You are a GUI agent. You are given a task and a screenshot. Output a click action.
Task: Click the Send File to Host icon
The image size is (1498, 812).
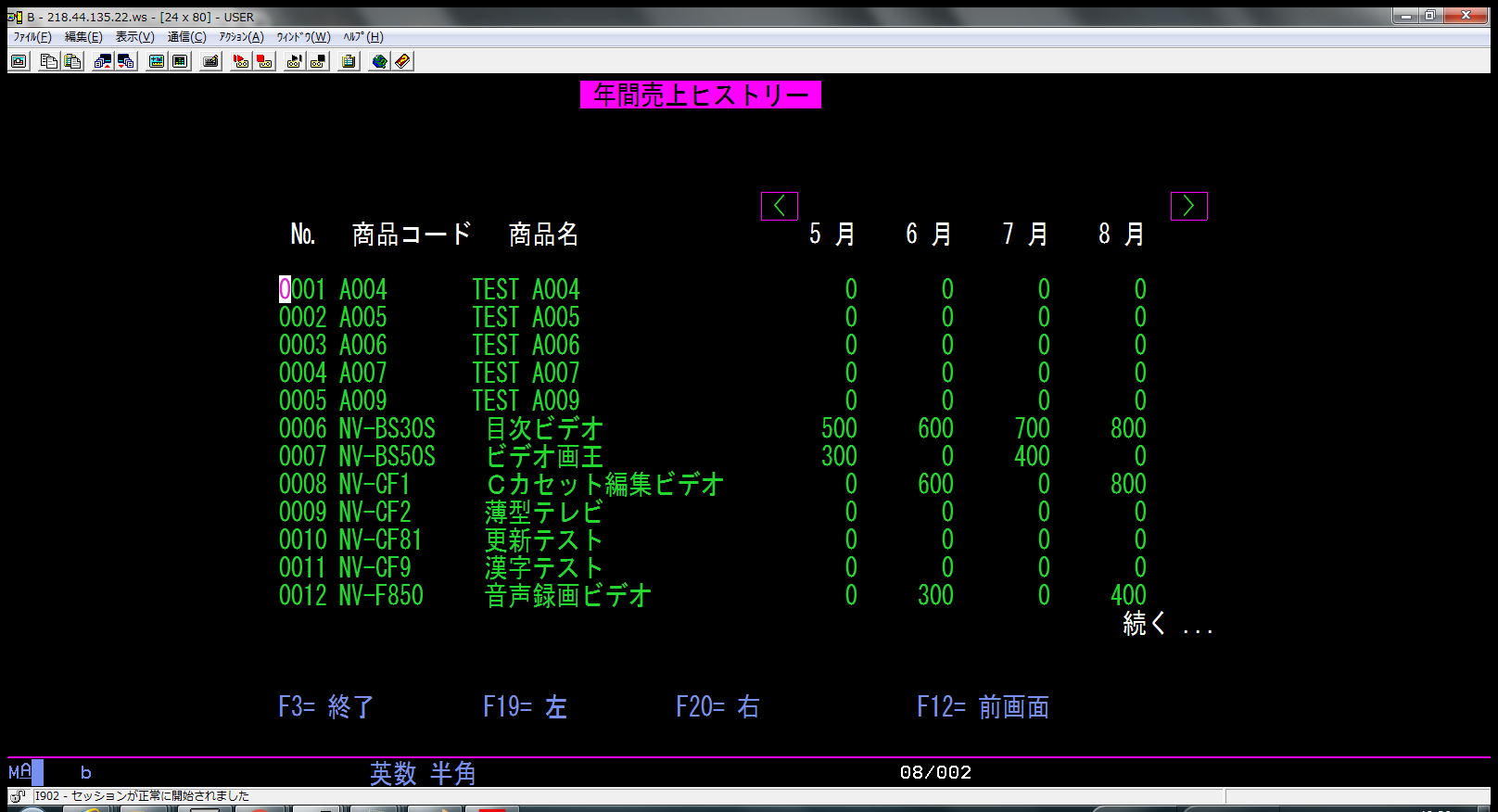coord(103,61)
